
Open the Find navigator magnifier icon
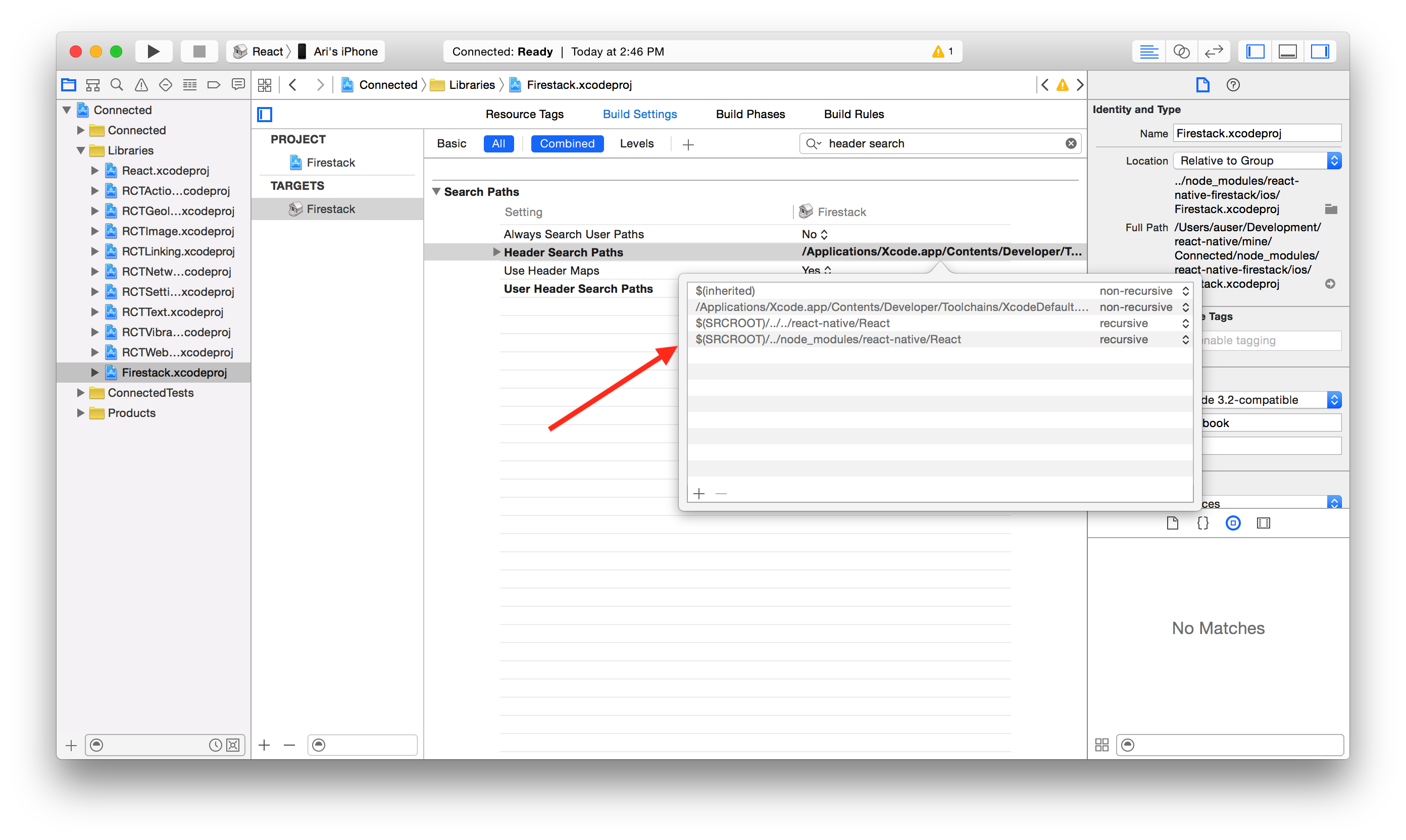(x=117, y=85)
